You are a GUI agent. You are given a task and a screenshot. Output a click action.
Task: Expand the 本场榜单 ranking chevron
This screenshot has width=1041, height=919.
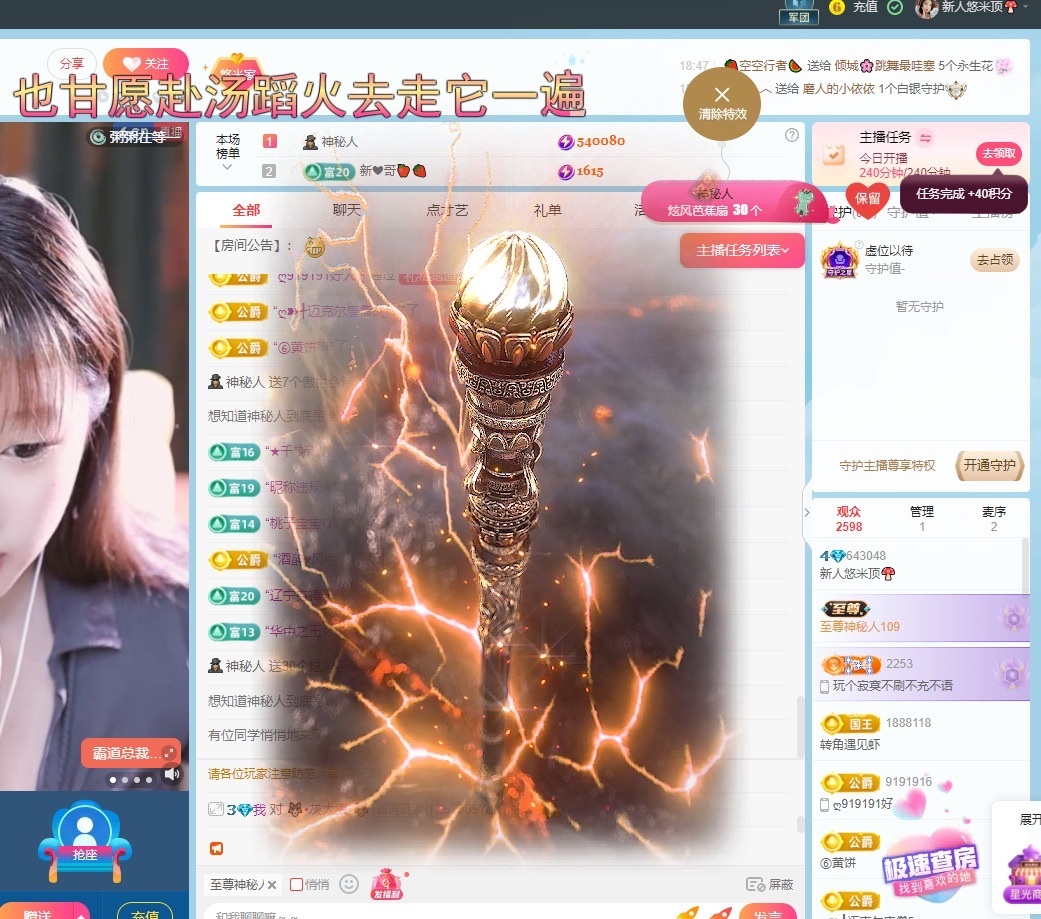(227, 167)
